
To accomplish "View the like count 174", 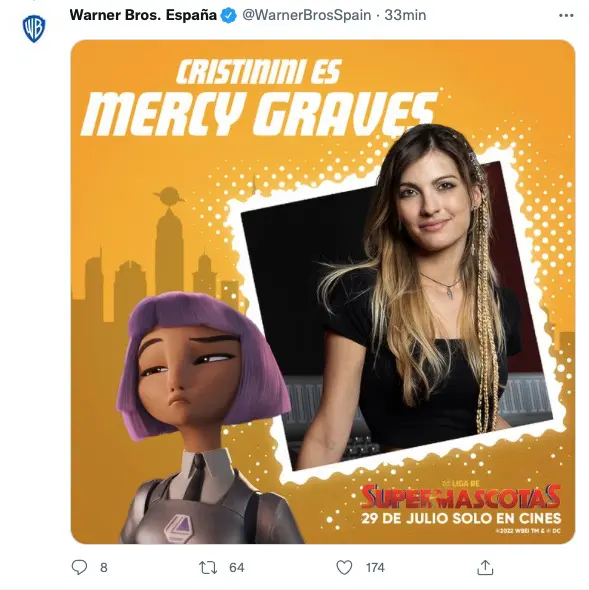I will pyautogui.click(x=375, y=567).
